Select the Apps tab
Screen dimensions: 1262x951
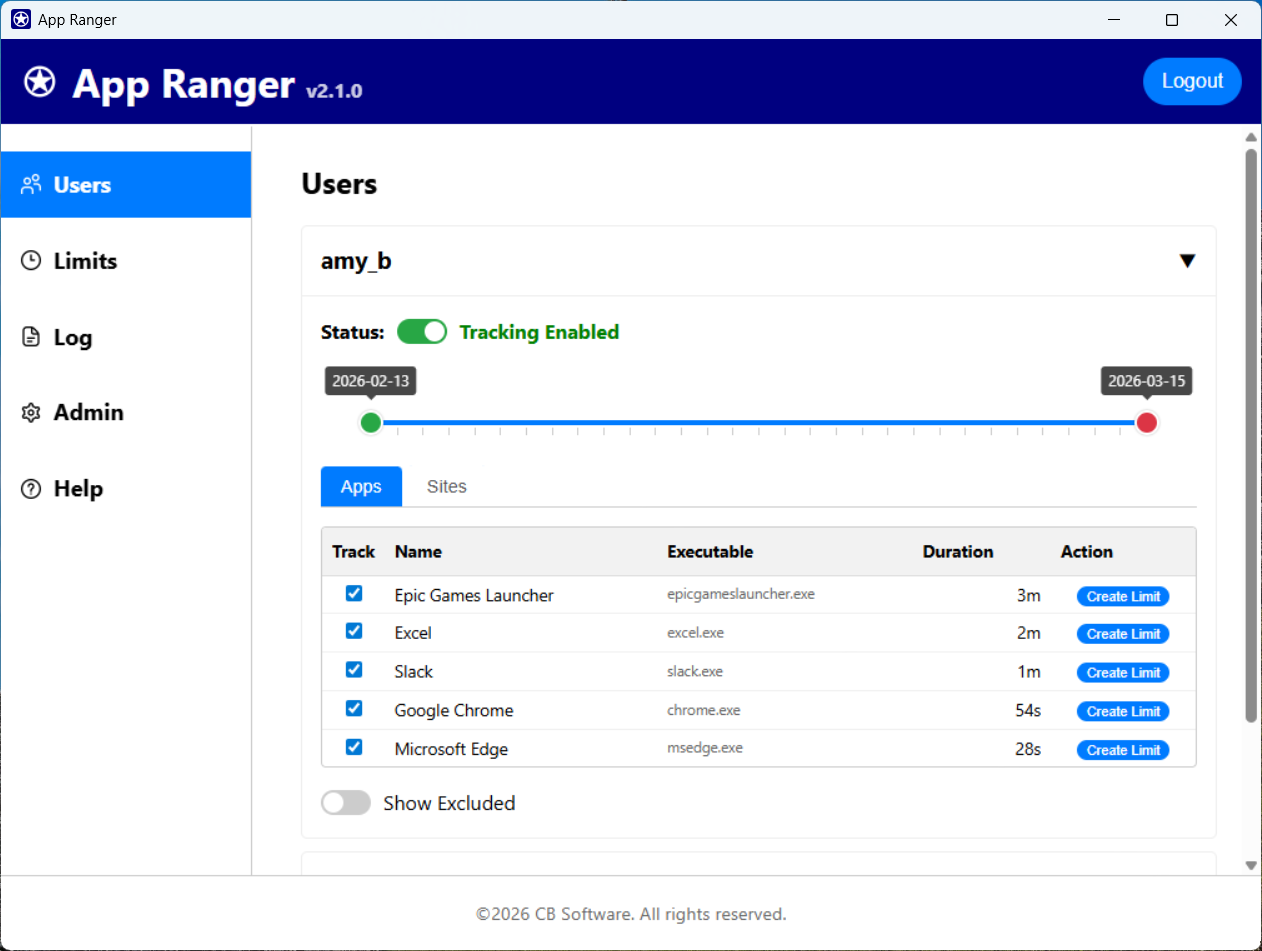[x=361, y=487]
